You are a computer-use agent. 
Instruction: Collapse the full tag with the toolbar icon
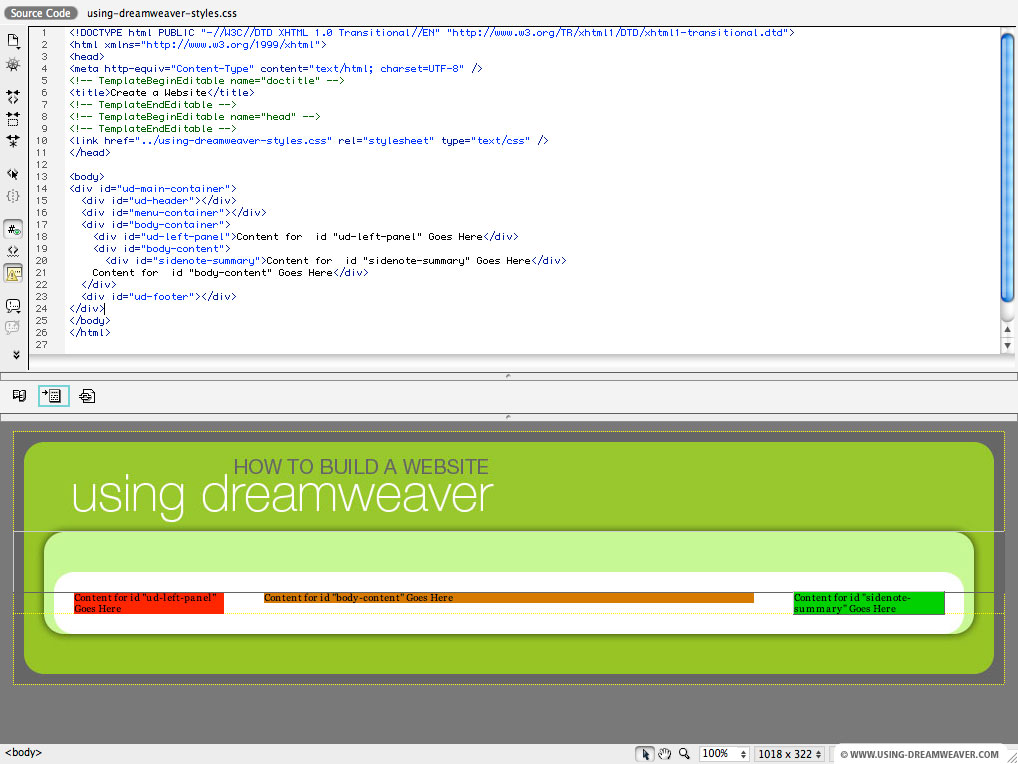pyautogui.click(x=13, y=97)
